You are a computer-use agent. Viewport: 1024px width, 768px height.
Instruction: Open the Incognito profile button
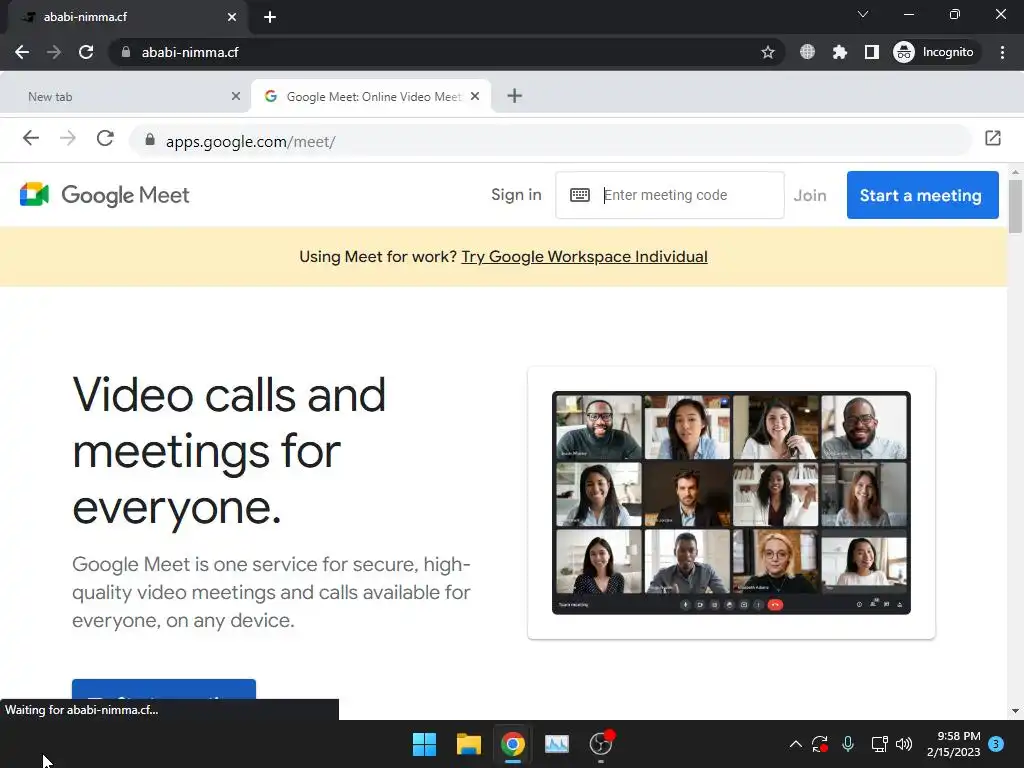(936, 52)
